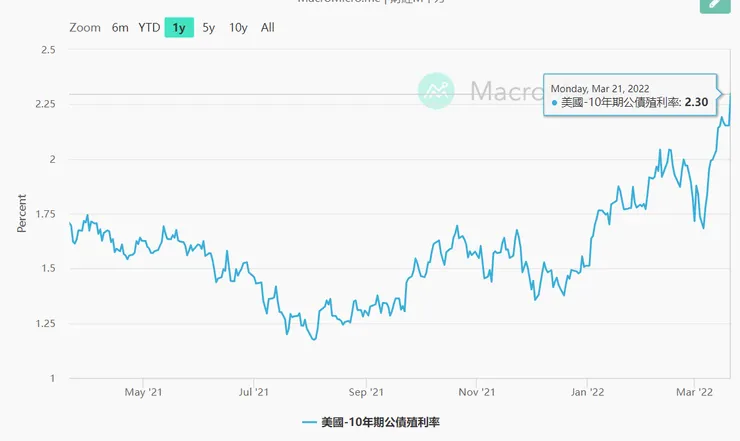Click the Jan '22 axis label
The width and height of the screenshot is (740, 441).
[587, 392]
